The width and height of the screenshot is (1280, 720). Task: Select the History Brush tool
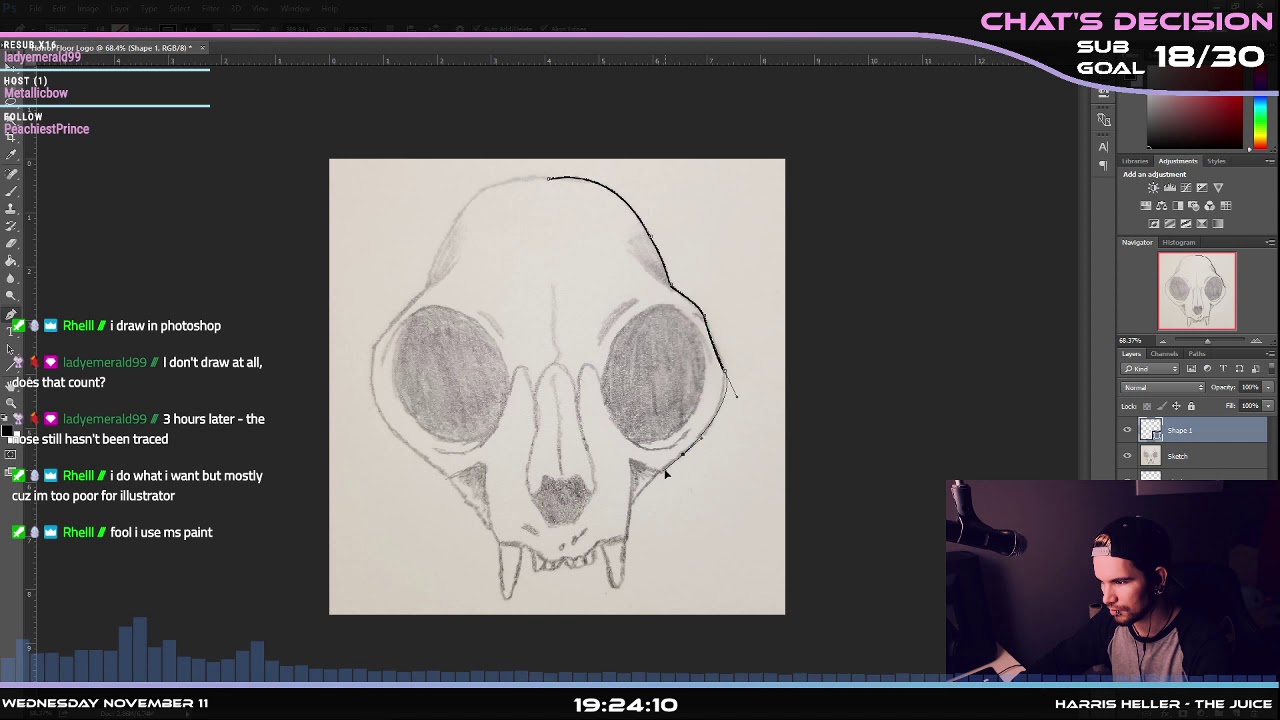11,226
